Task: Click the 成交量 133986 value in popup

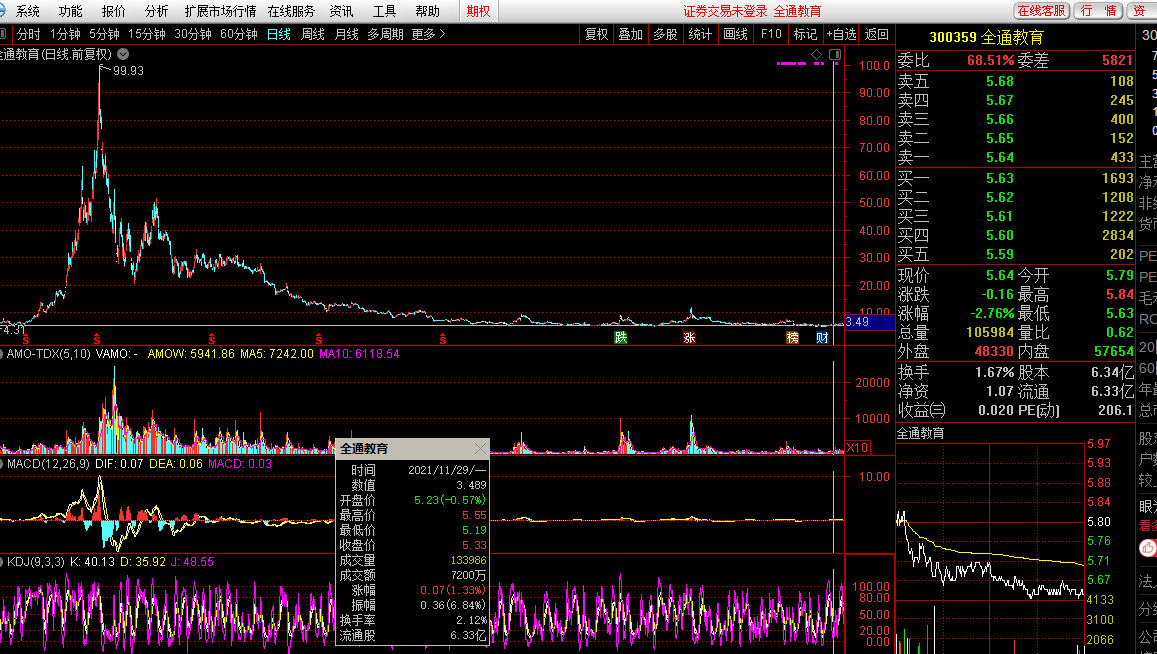Action: coord(467,560)
